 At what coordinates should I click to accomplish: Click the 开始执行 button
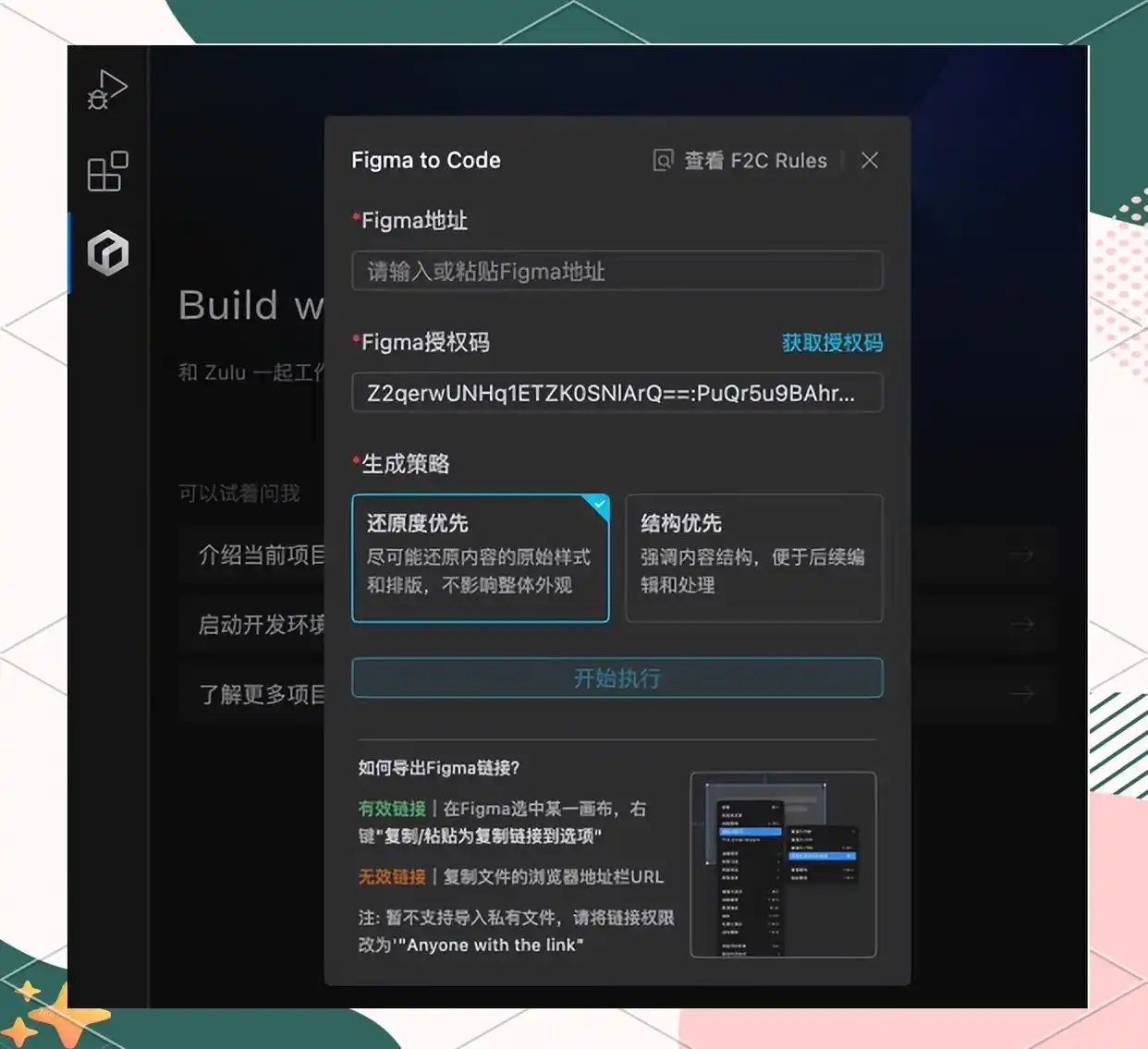[617, 677]
